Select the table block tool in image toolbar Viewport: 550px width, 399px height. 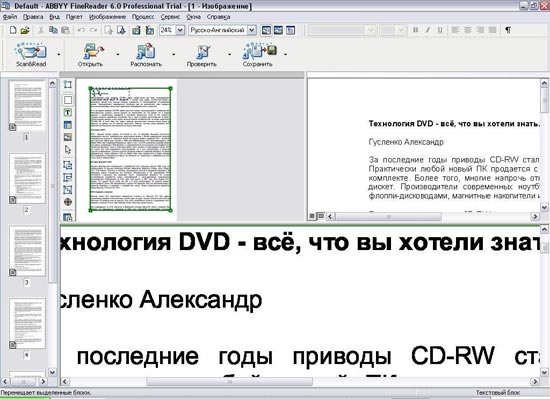[x=68, y=125]
